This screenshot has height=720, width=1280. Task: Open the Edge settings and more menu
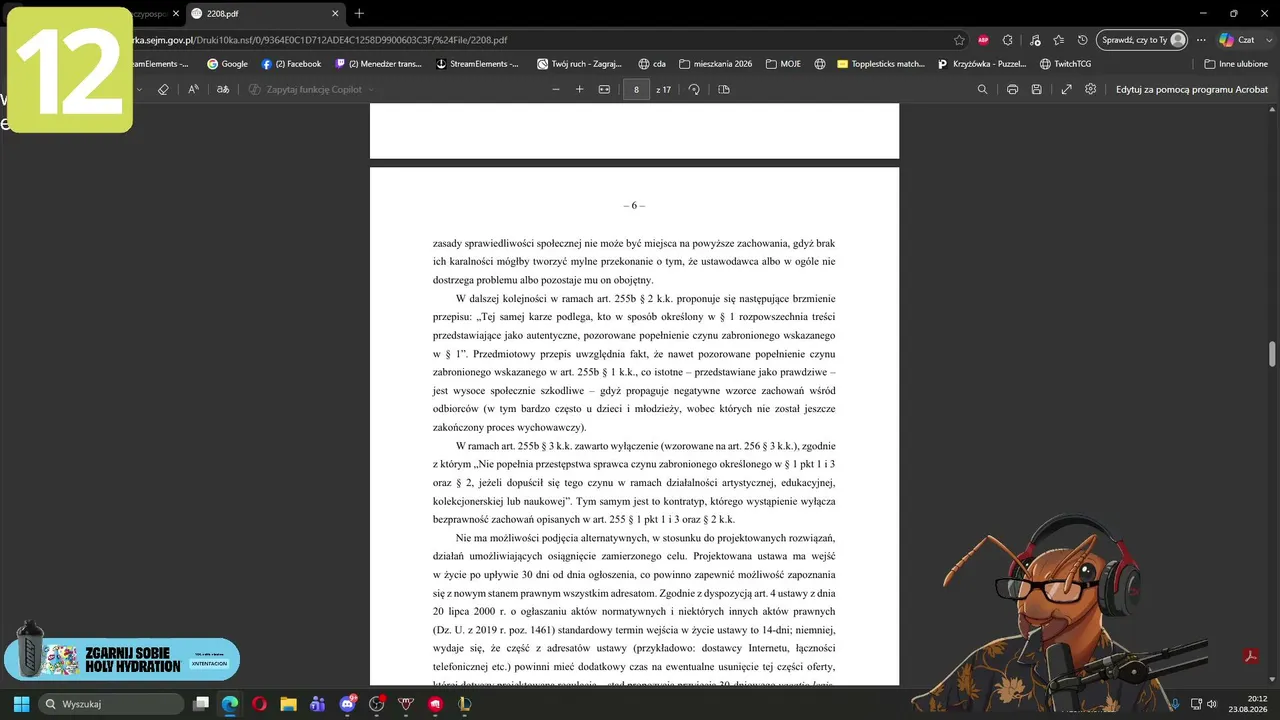(x=1201, y=40)
